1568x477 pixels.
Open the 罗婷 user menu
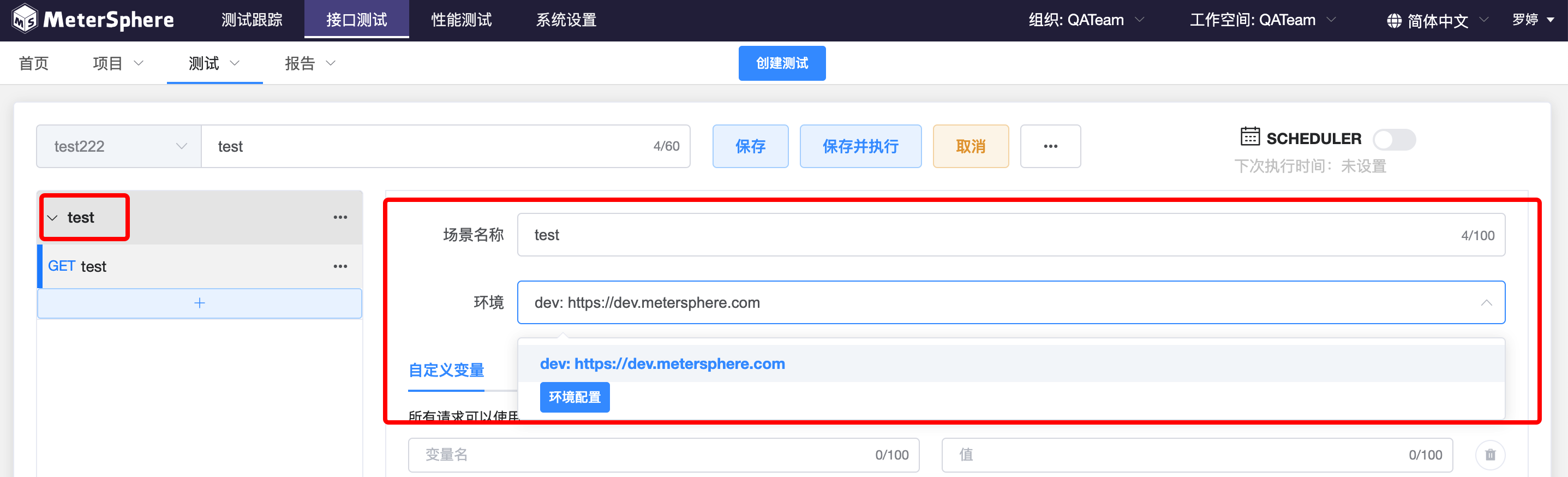point(1533,20)
